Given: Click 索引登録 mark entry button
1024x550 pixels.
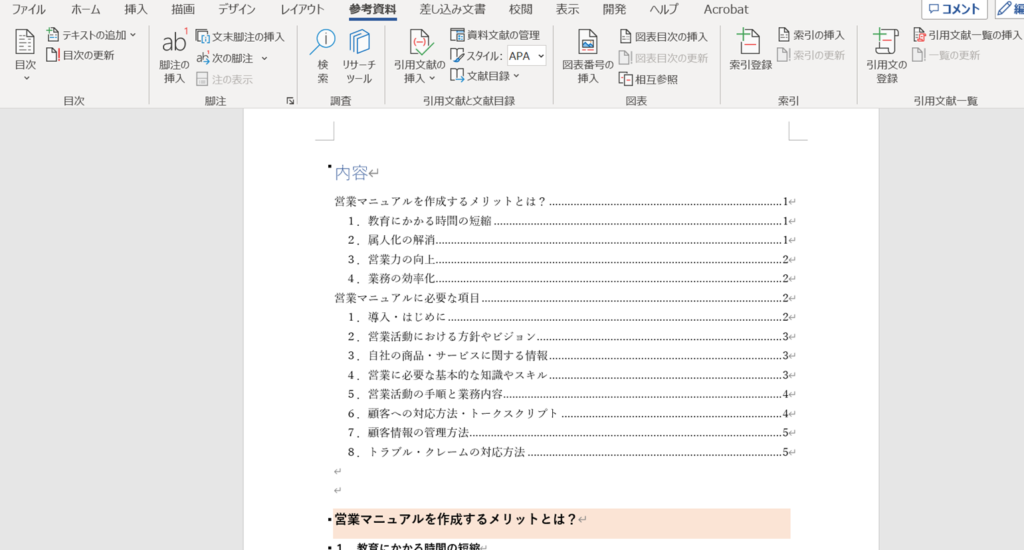Looking at the screenshot, I should coord(750,50).
